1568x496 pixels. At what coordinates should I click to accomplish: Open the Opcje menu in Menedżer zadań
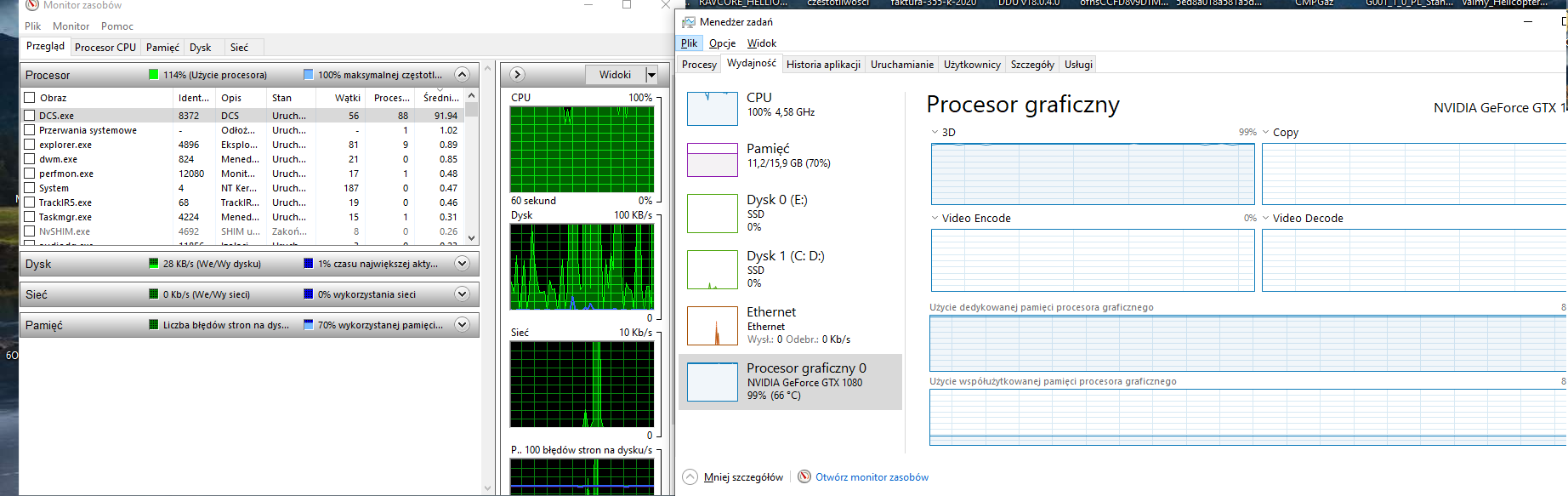(x=722, y=43)
